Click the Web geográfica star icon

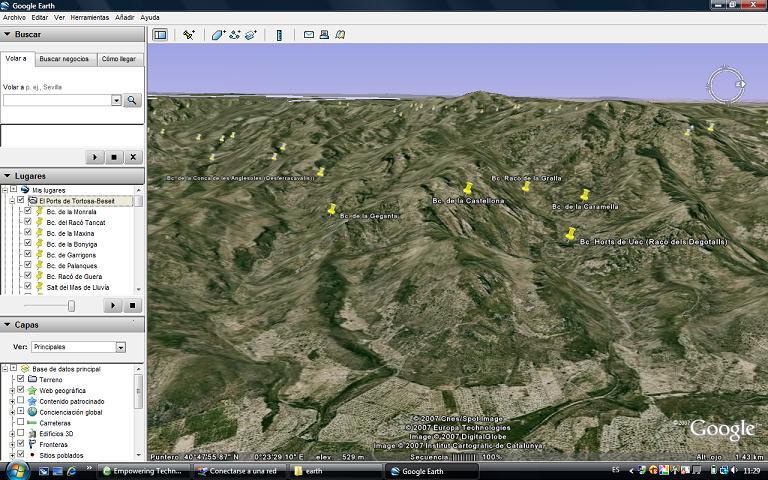tap(32, 390)
